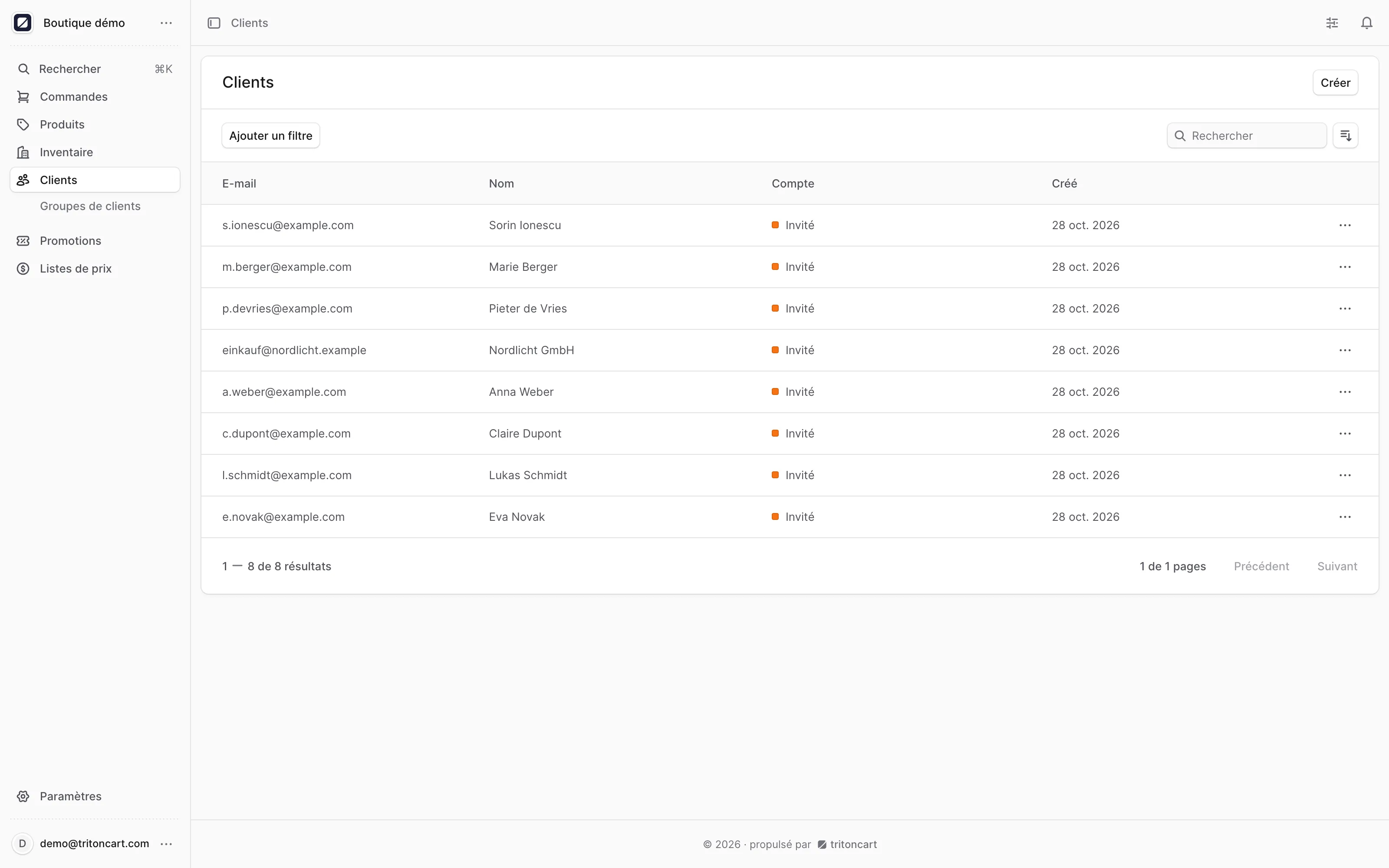1389x868 pixels.
Task: Open customer p.devries@example.com
Action: (x=287, y=308)
